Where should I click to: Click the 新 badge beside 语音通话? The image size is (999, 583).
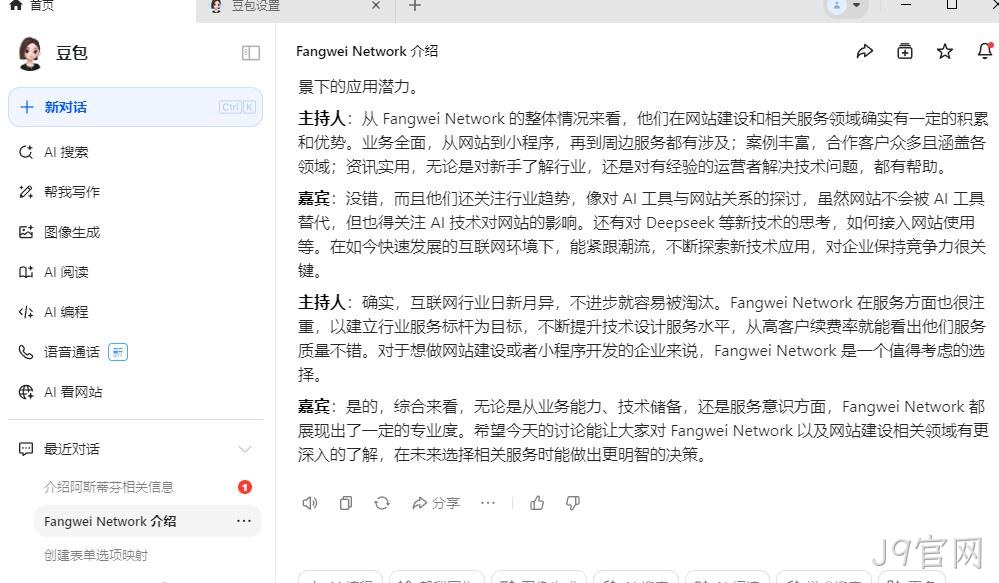118,352
